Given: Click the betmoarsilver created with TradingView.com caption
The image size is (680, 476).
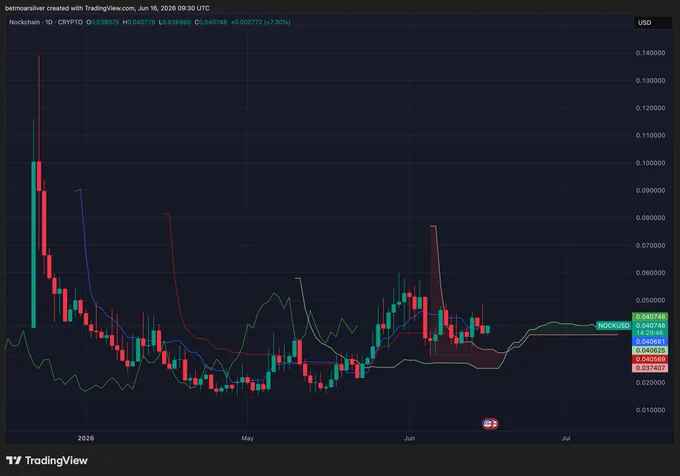Looking at the screenshot, I should (x=107, y=8).
